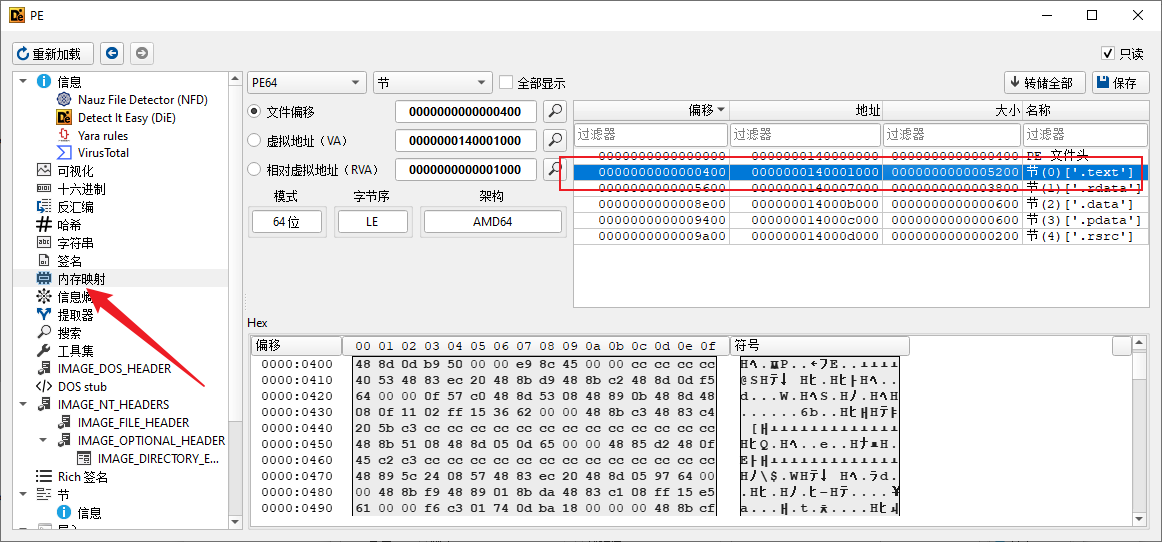Open VirusTotal in the sidebar
The width and height of the screenshot is (1162, 542).
point(103,153)
